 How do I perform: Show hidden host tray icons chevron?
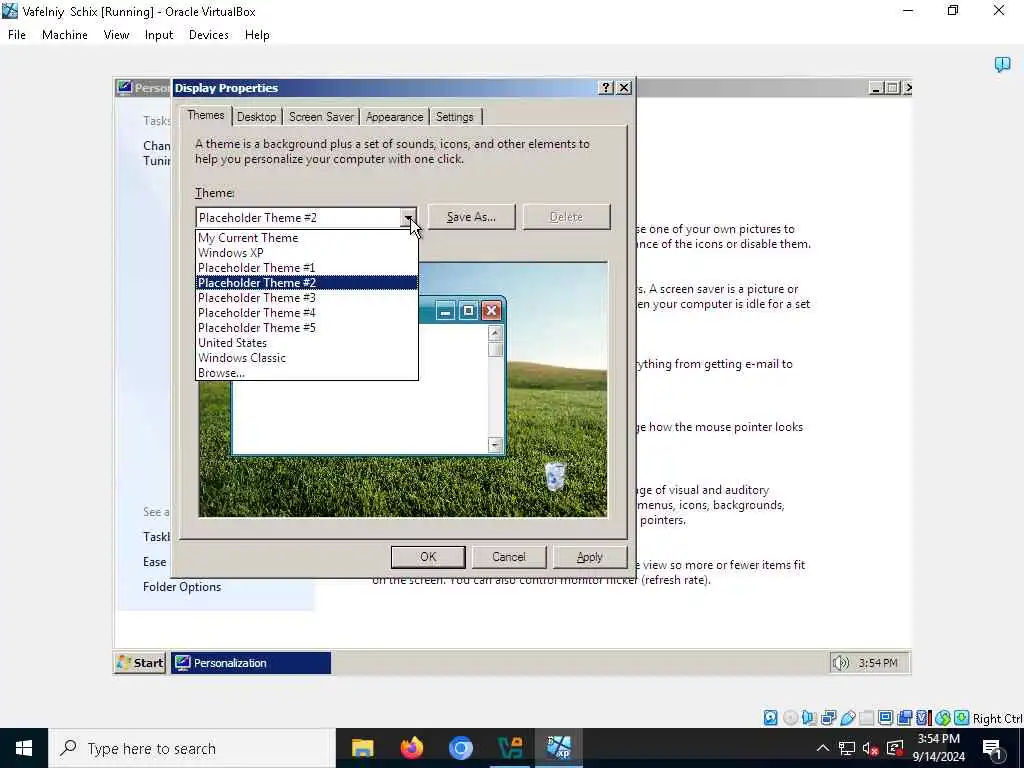(x=823, y=748)
